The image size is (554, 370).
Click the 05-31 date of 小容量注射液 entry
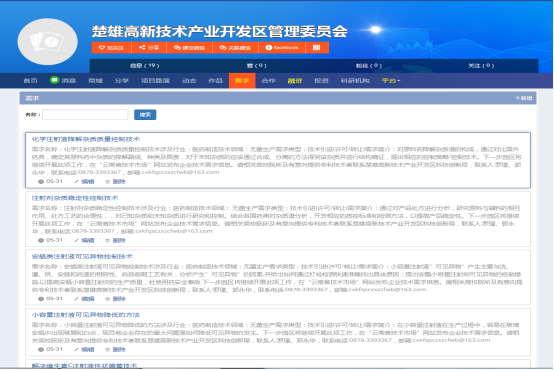coord(51,349)
